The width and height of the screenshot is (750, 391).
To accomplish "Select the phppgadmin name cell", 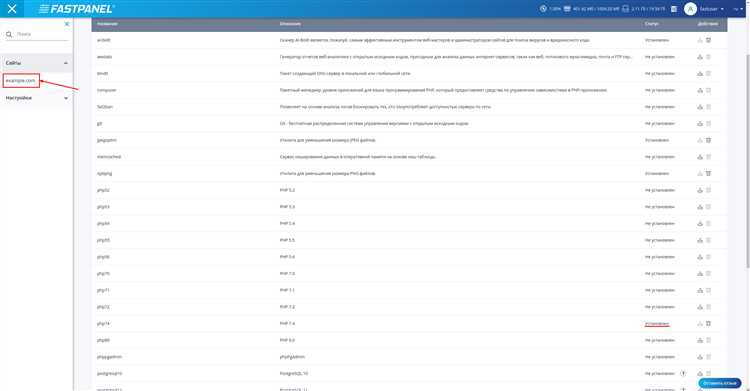I will (109, 357).
